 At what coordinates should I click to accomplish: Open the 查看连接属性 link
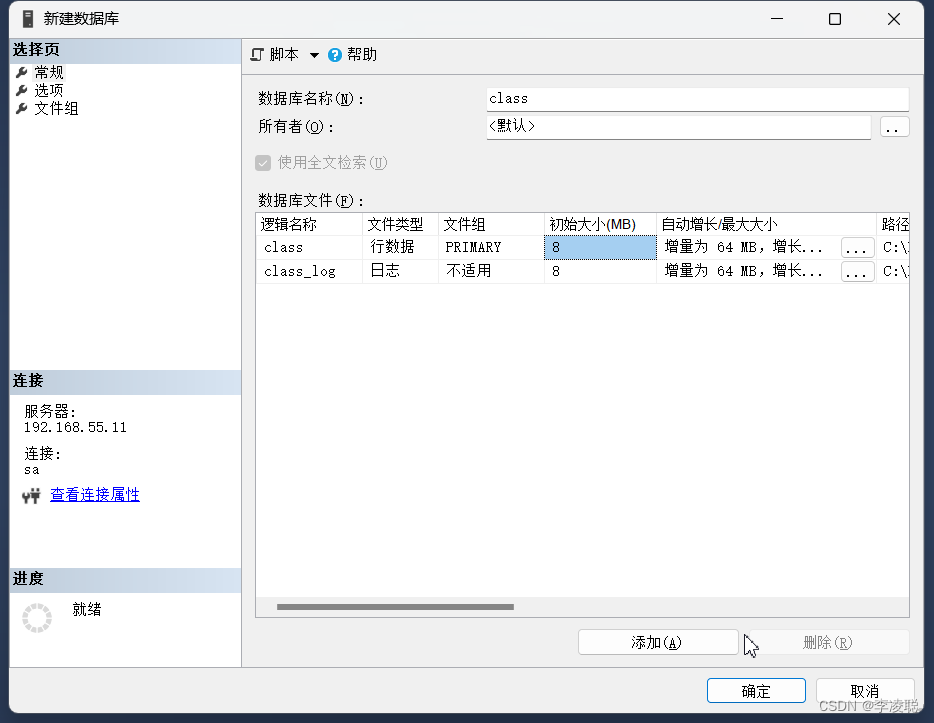(94, 494)
